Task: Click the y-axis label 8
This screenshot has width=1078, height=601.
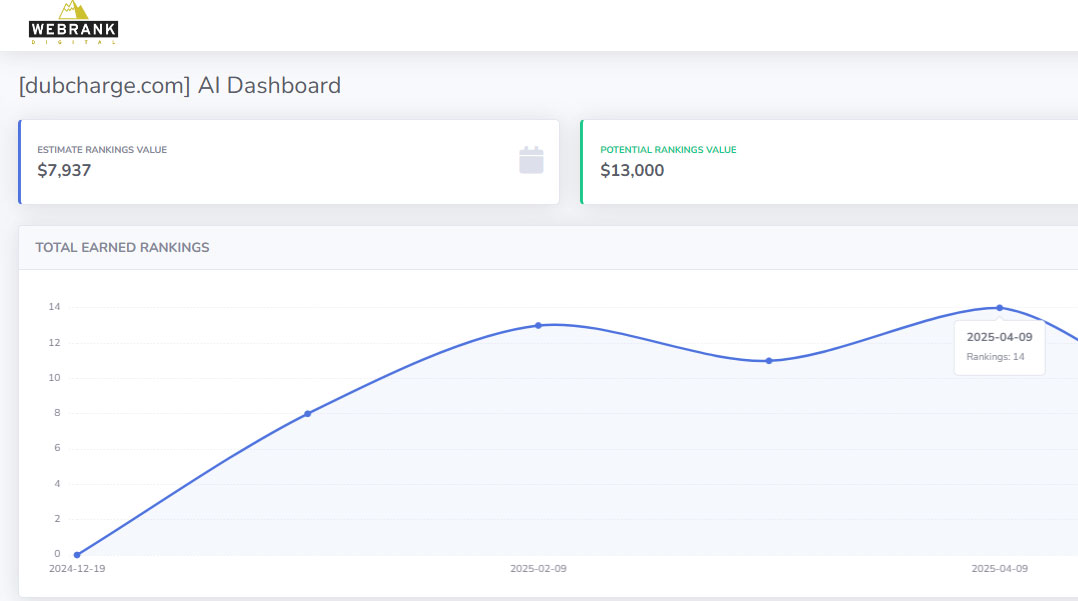Action: coord(57,413)
